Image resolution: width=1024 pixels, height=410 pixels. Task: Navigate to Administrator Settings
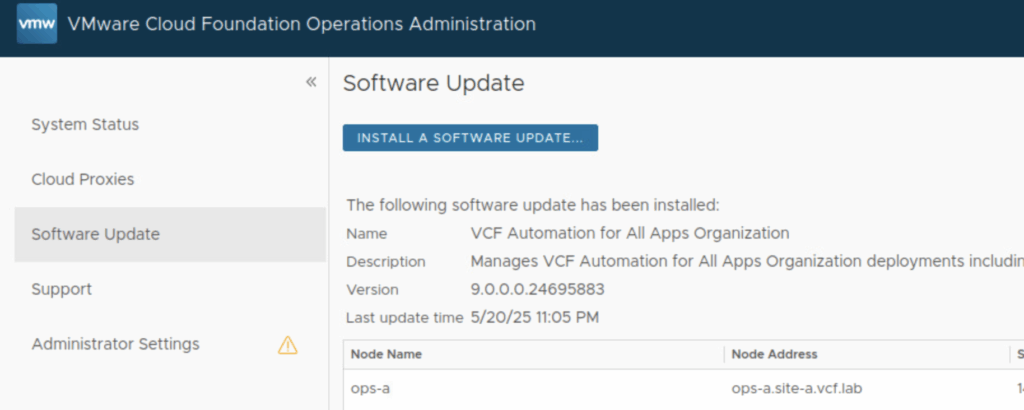(115, 345)
